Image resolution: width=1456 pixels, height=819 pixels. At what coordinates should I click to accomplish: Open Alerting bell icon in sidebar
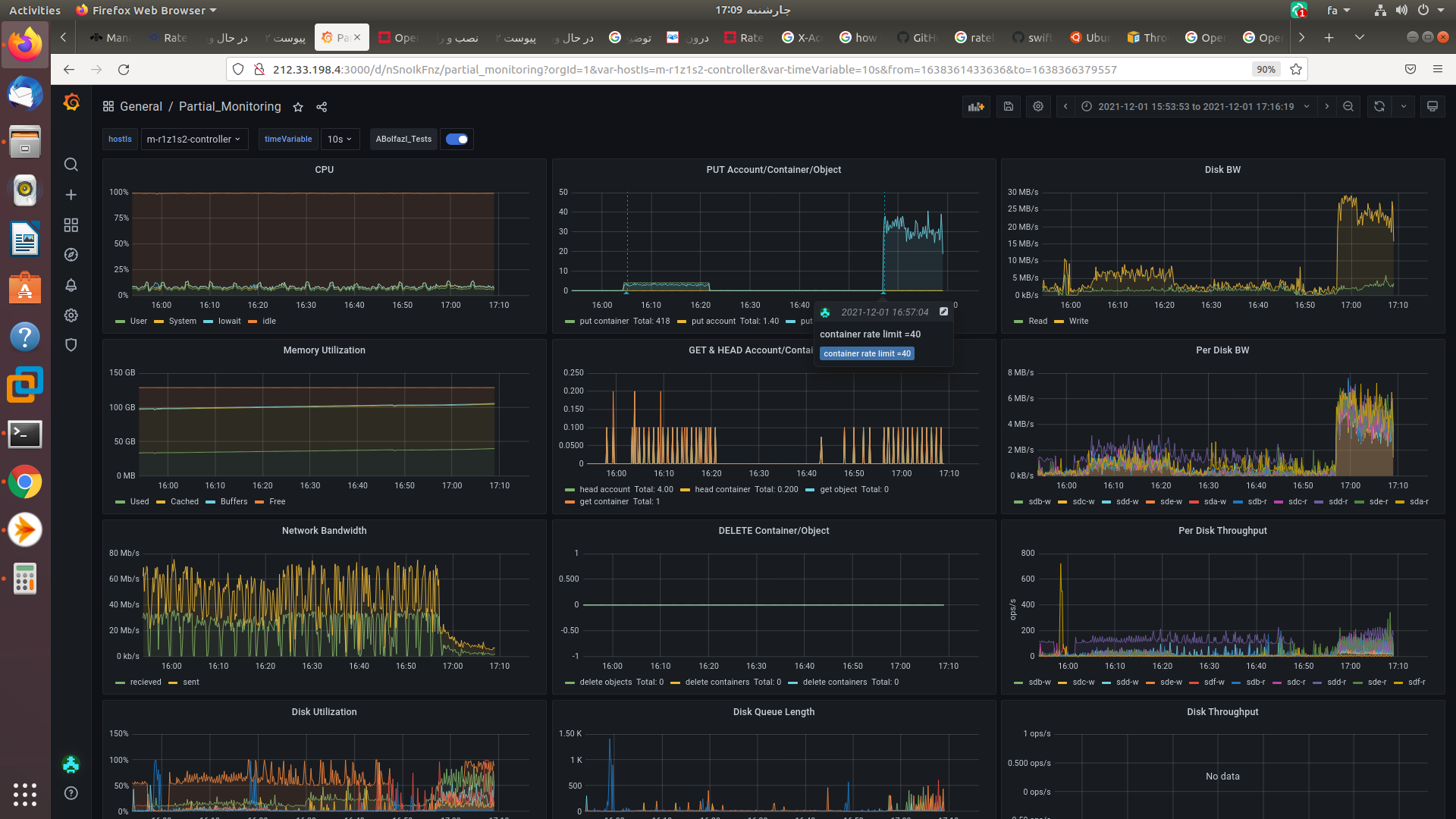coord(71,285)
